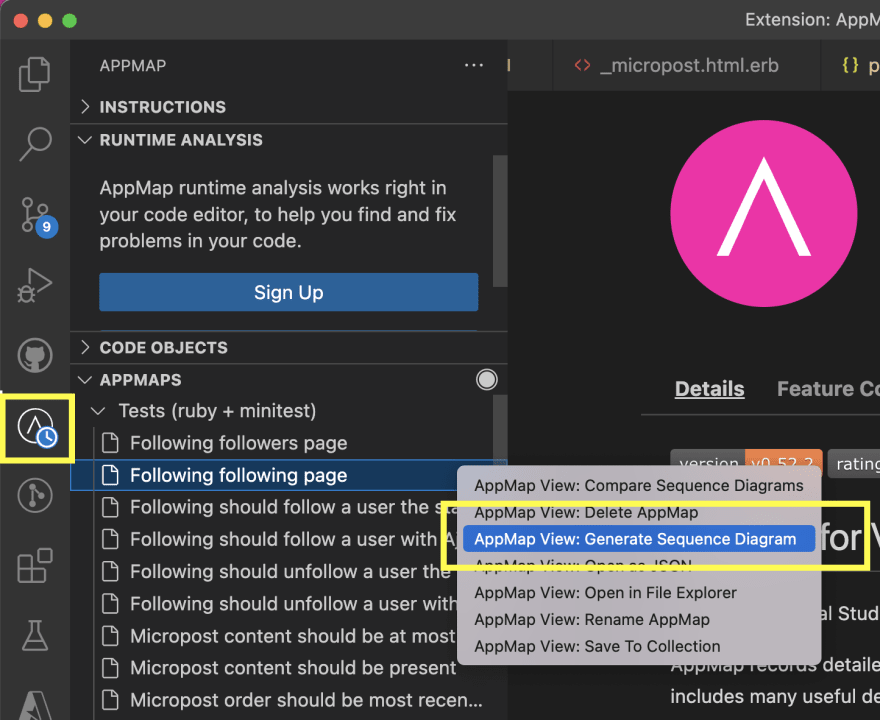Select Following should unfollow a user with Ajax
This screenshot has height=720, width=880.
coord(264,604)
